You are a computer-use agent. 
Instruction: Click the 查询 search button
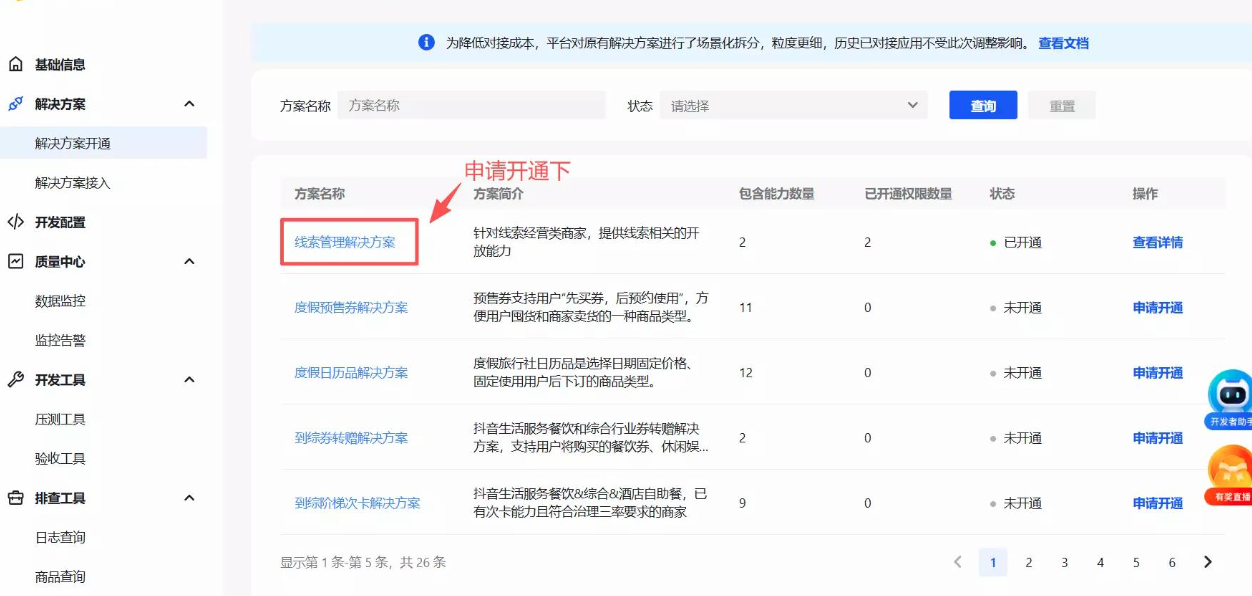(x=983, y=105)
